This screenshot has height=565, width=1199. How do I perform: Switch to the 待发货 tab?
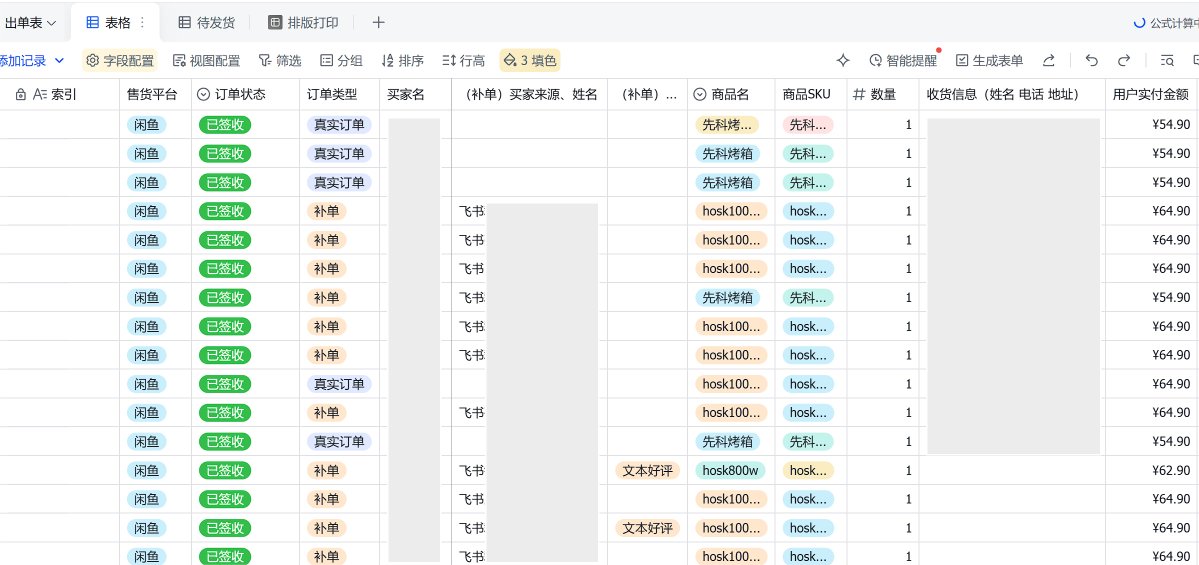[x=206, y=23]
